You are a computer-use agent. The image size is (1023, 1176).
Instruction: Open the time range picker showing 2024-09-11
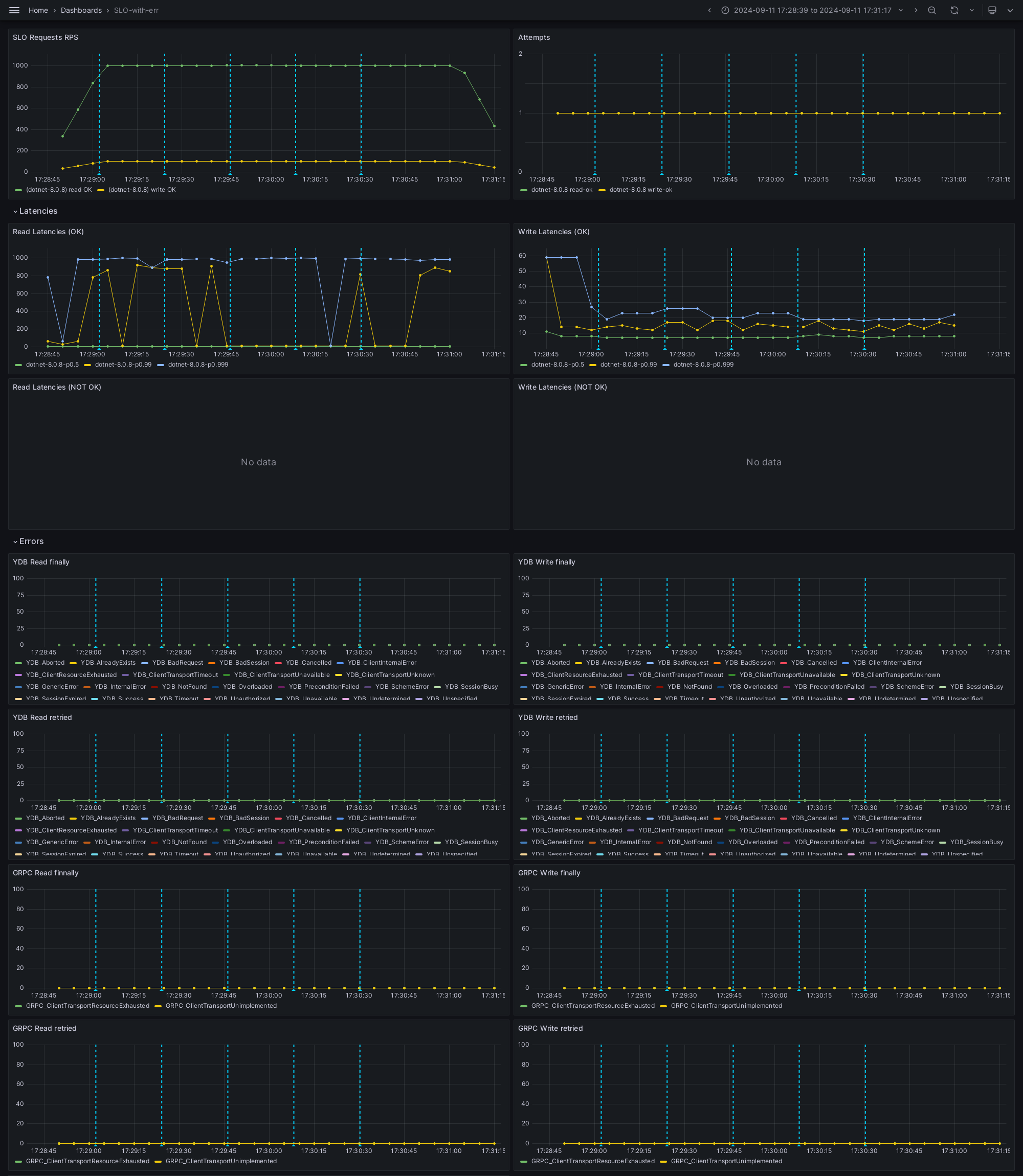coord(812,10)
